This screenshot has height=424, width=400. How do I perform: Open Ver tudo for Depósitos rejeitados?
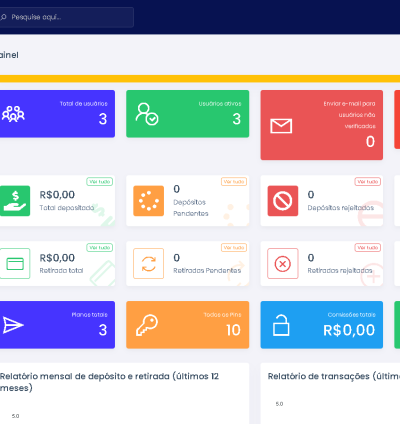(368, 182)
